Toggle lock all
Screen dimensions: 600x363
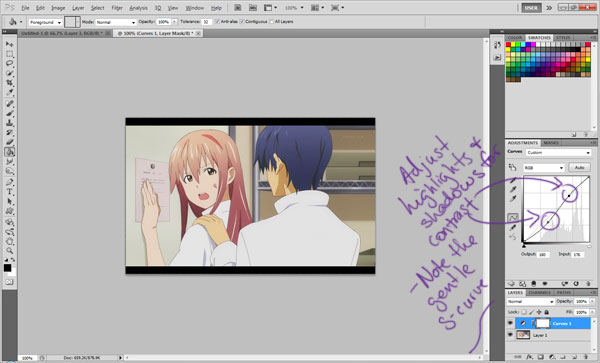pos(546,312)
